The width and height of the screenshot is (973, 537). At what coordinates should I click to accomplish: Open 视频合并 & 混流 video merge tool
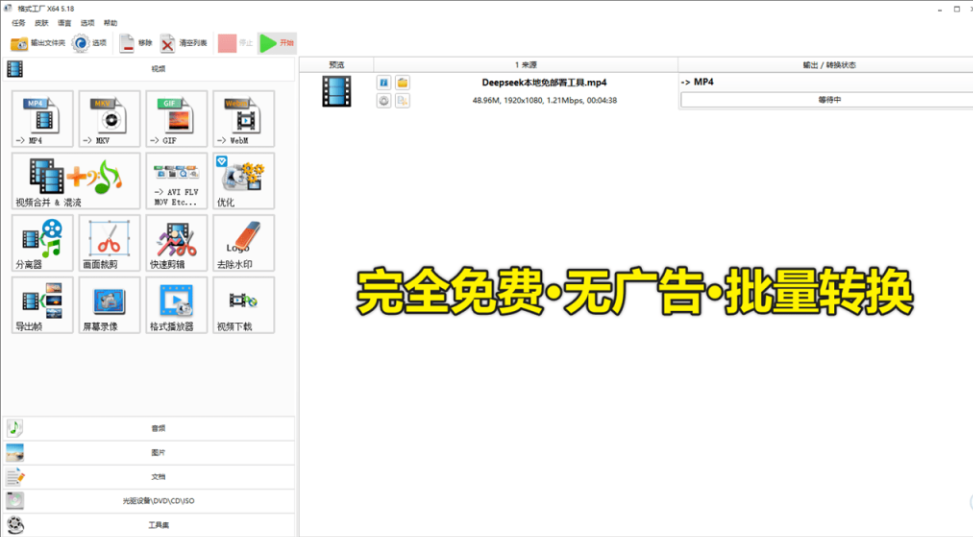pos(76,181)
